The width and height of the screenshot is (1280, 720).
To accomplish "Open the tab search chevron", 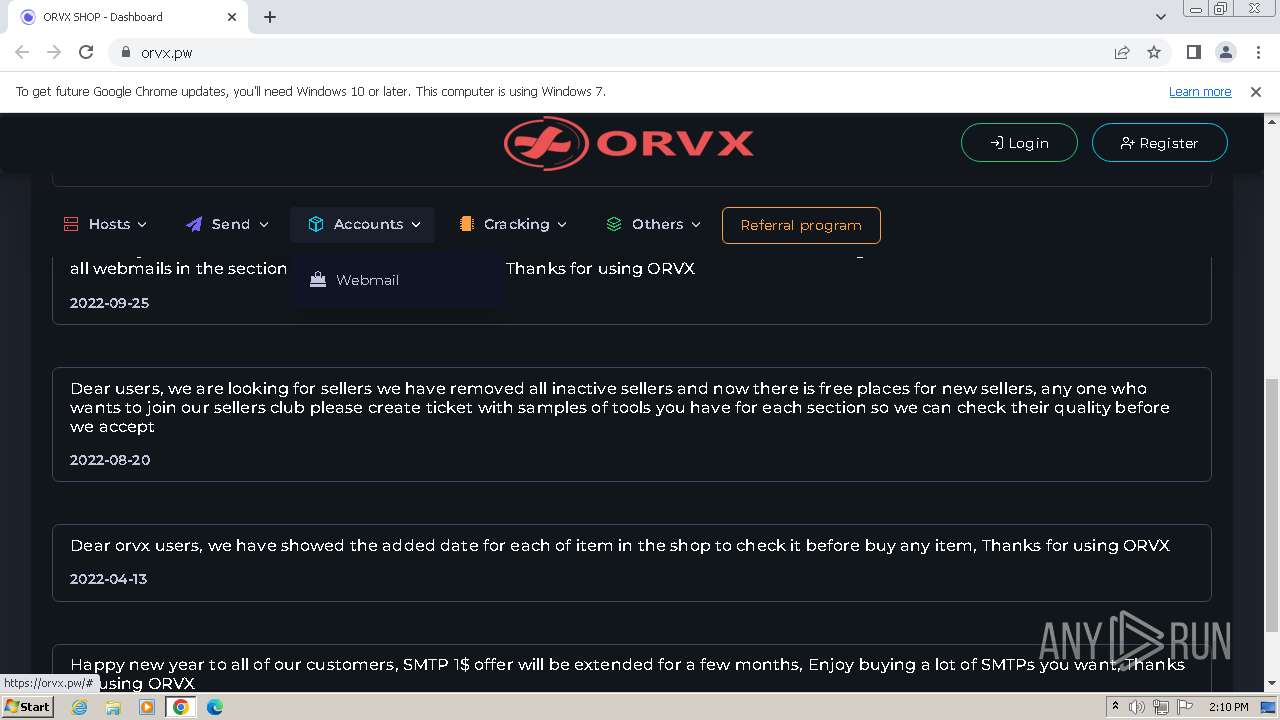I will pos(1160,17).
